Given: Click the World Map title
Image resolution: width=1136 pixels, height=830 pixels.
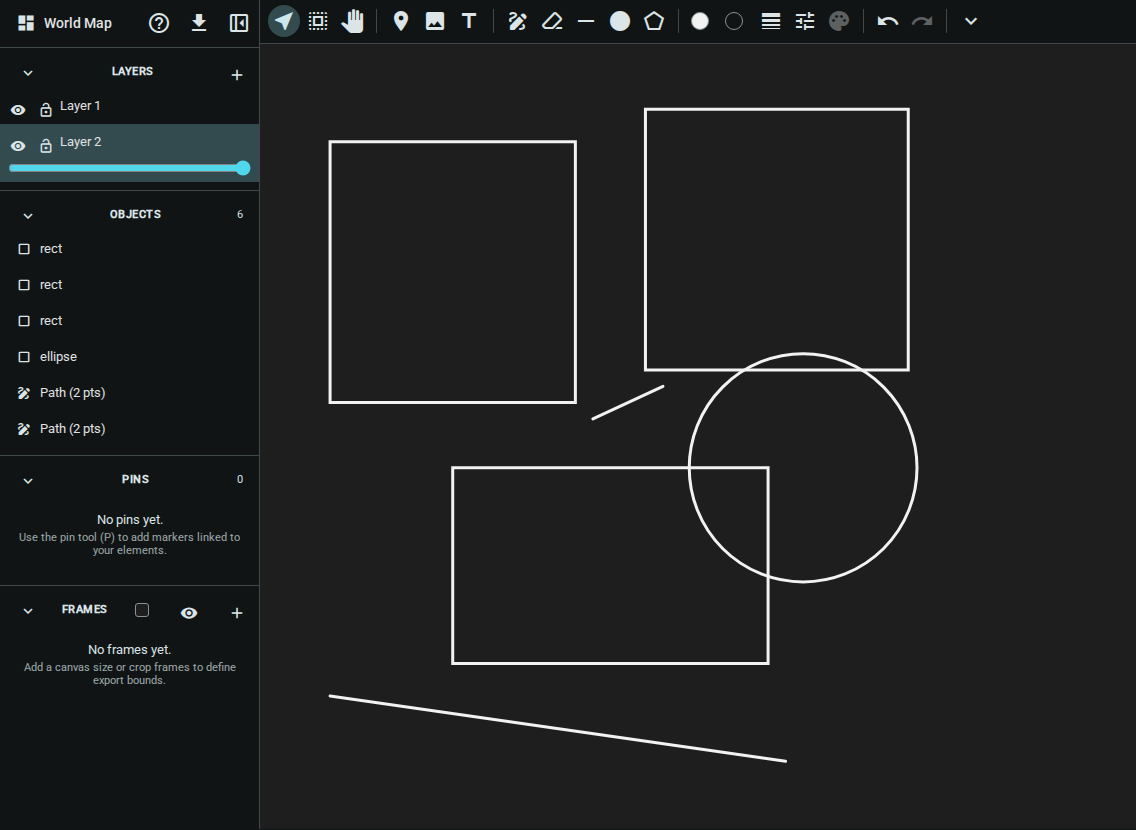Looking at the screenshot, I should click(x=78, y=23).
